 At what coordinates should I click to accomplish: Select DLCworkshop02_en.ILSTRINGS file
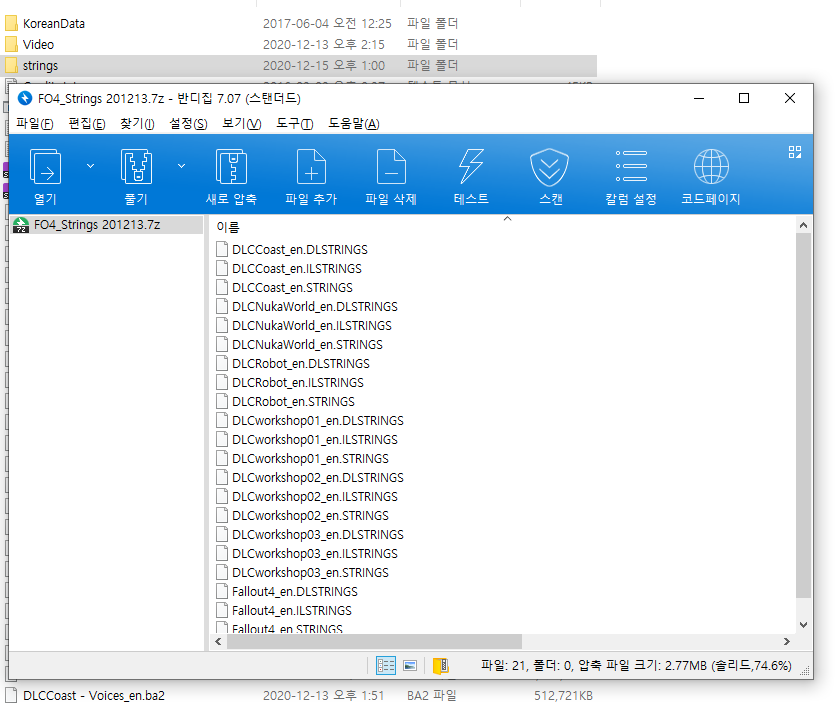point(315,497)
